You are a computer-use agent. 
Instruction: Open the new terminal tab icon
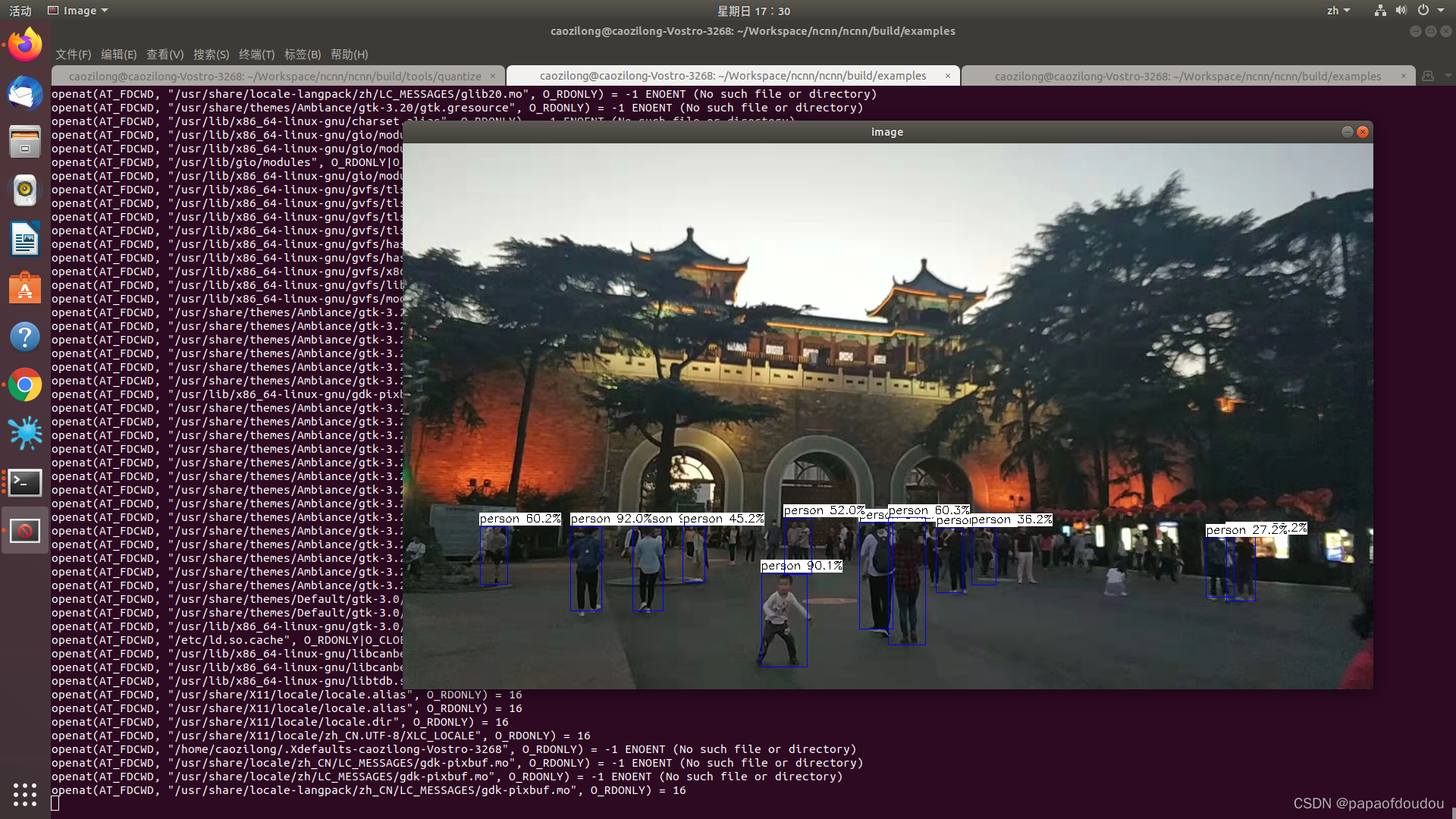coord(1428,76)
